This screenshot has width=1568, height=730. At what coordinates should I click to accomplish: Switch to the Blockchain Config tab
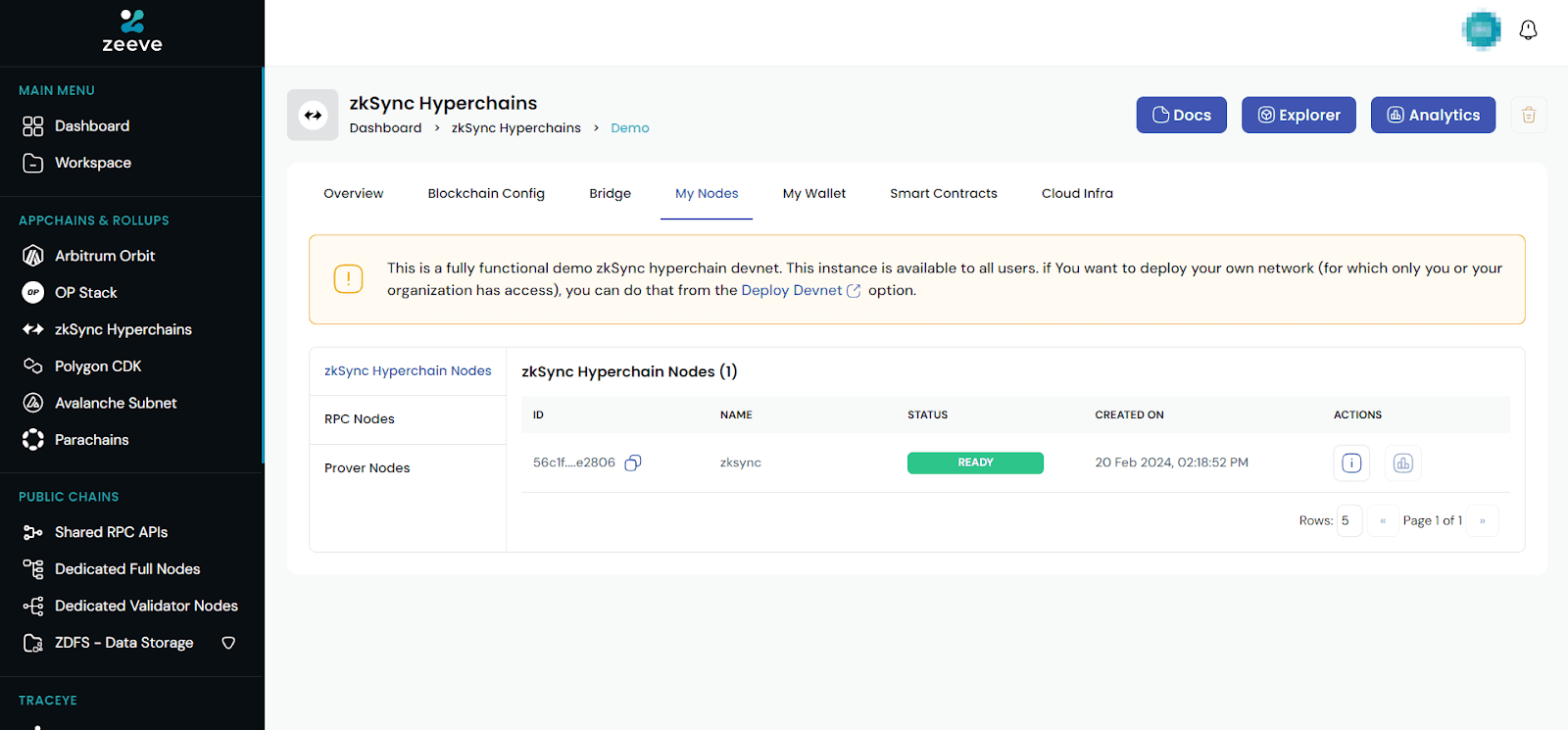click(486, 193)
